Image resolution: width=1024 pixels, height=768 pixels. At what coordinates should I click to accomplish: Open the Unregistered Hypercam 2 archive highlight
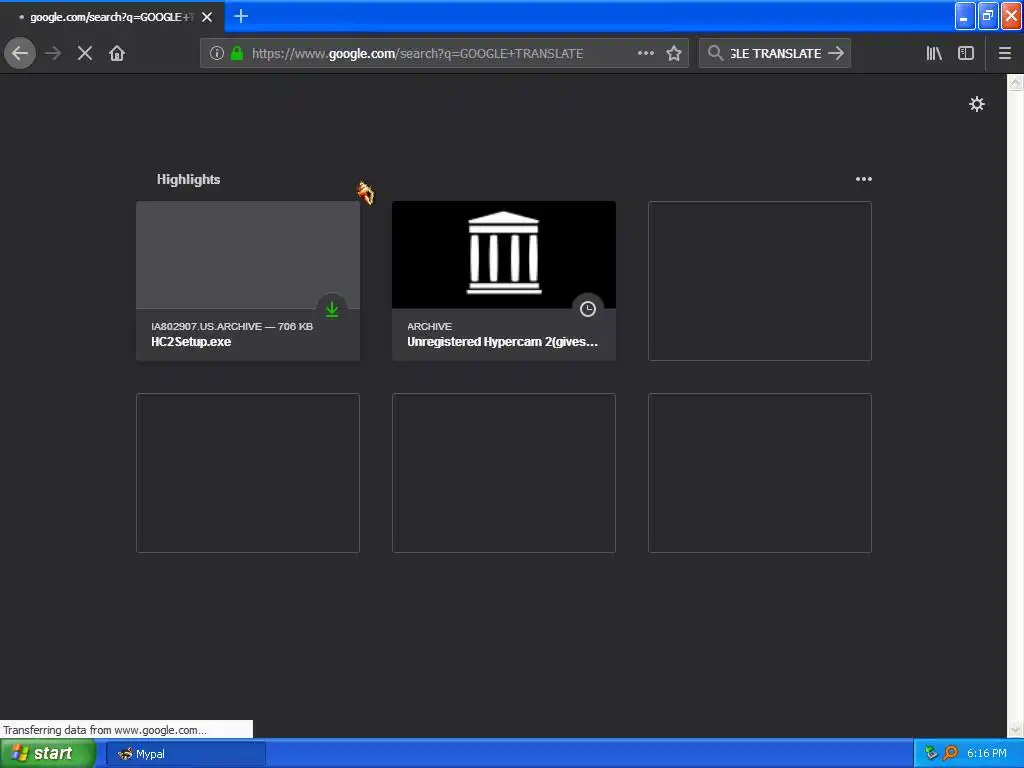[x=504, y=281]
